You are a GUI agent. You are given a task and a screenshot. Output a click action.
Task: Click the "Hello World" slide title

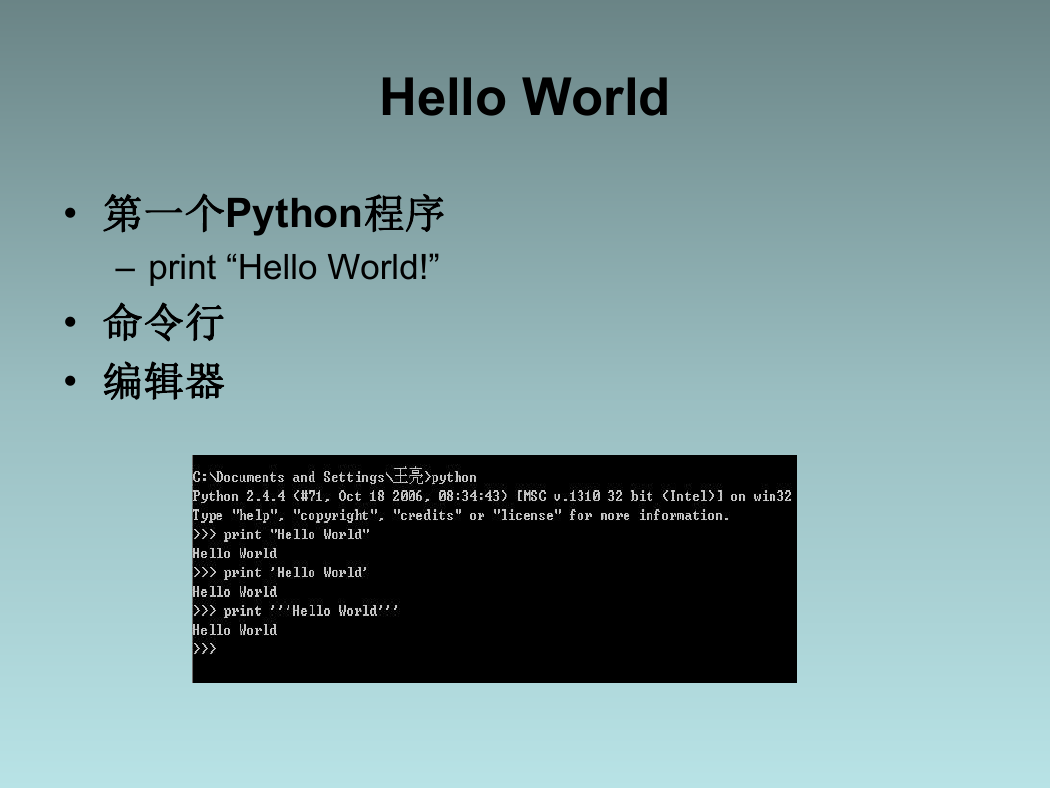coord(524,97)
